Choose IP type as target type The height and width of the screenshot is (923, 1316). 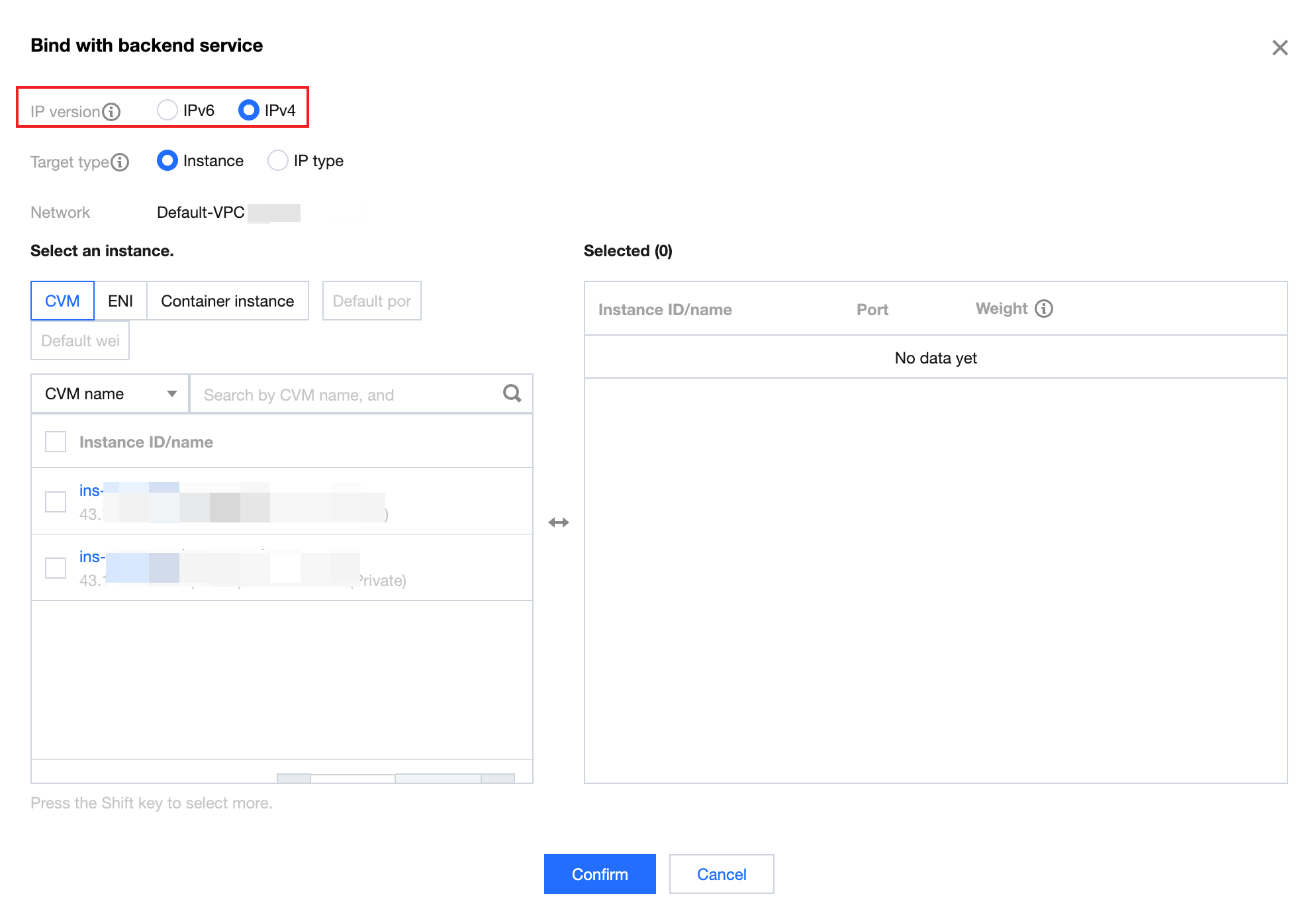278,161
